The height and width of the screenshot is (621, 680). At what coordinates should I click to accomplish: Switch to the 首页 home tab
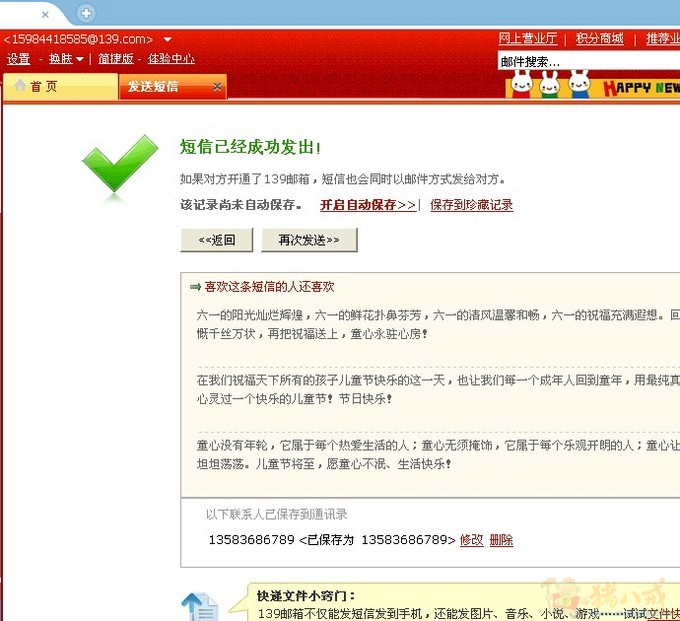[61, 86]
